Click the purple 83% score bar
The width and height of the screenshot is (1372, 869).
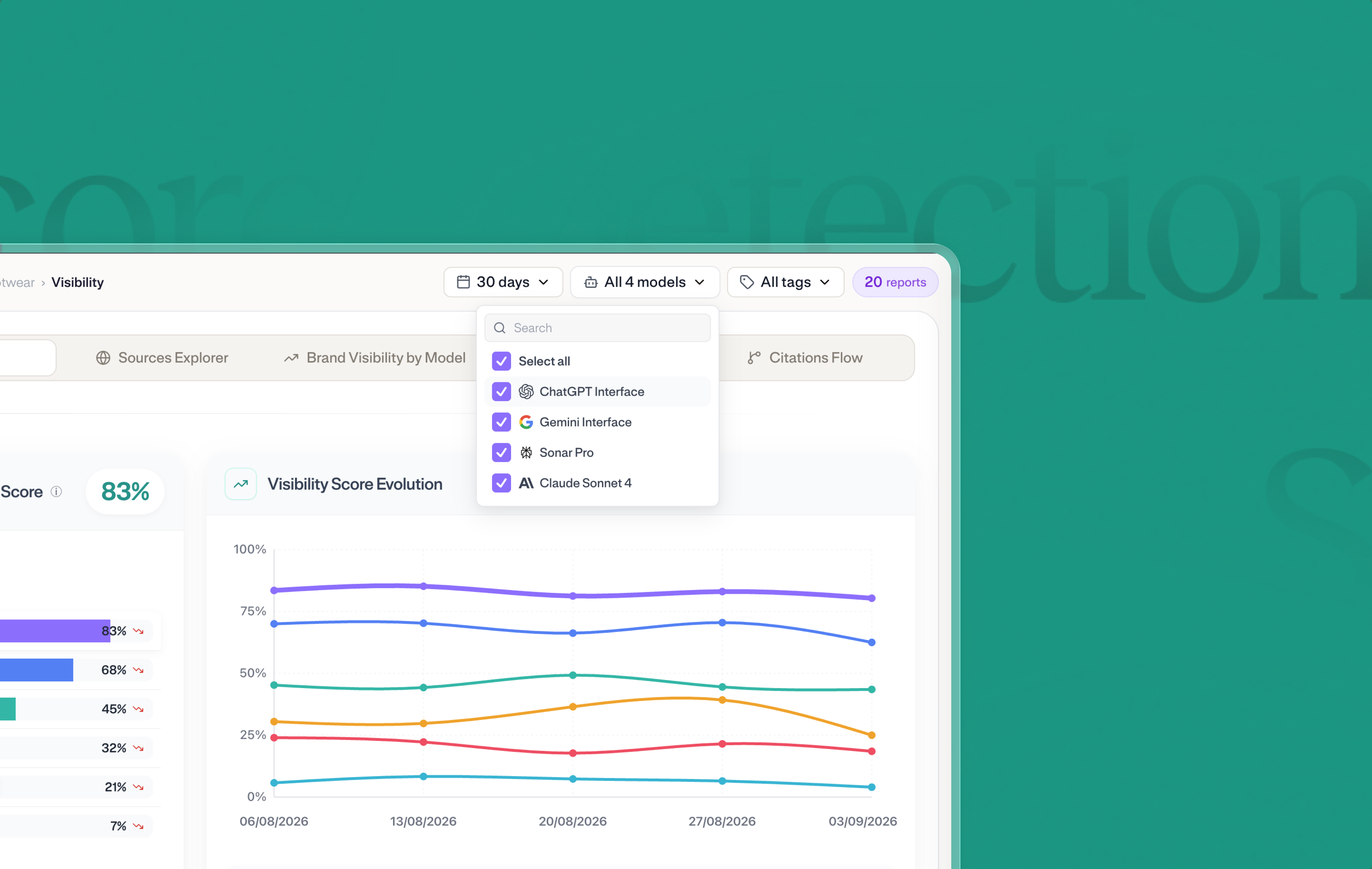coord(55,631)
